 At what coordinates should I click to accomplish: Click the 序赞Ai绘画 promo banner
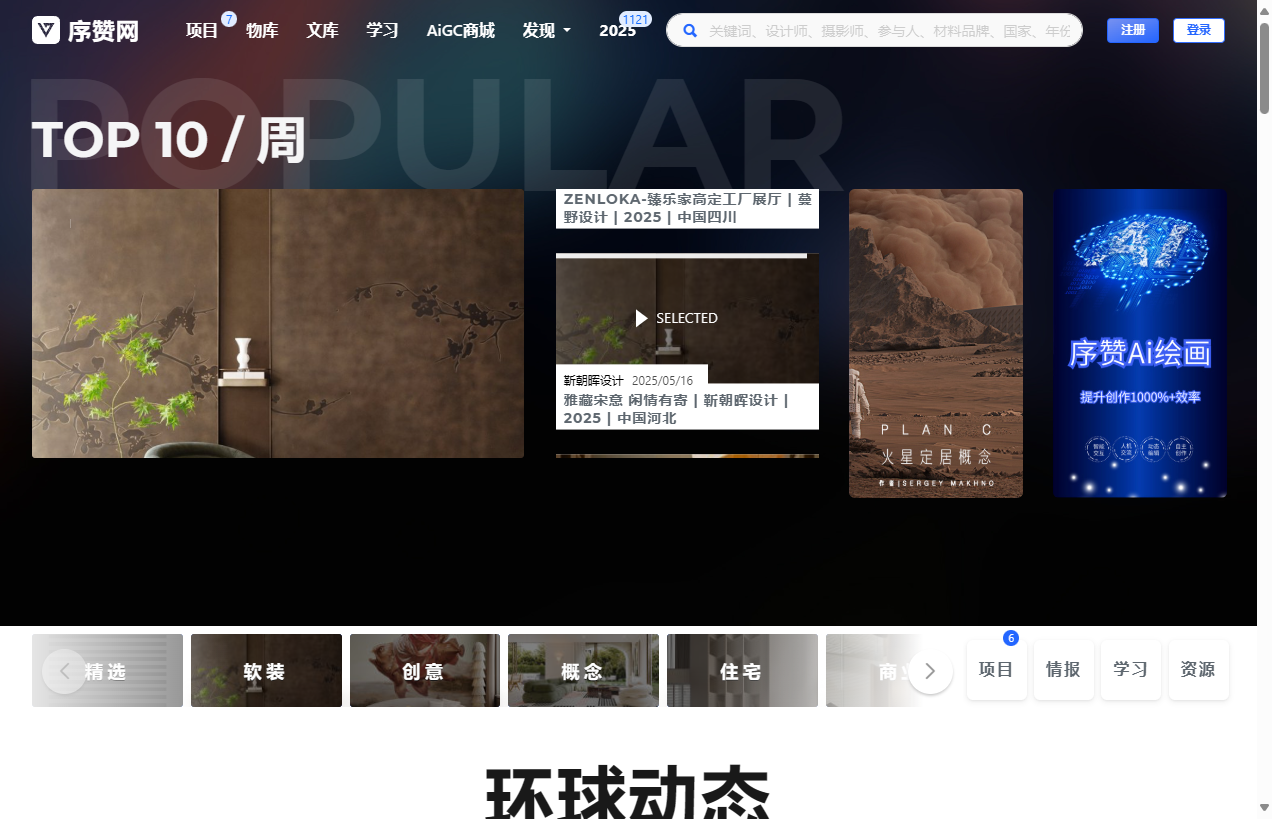(1139, 343)
